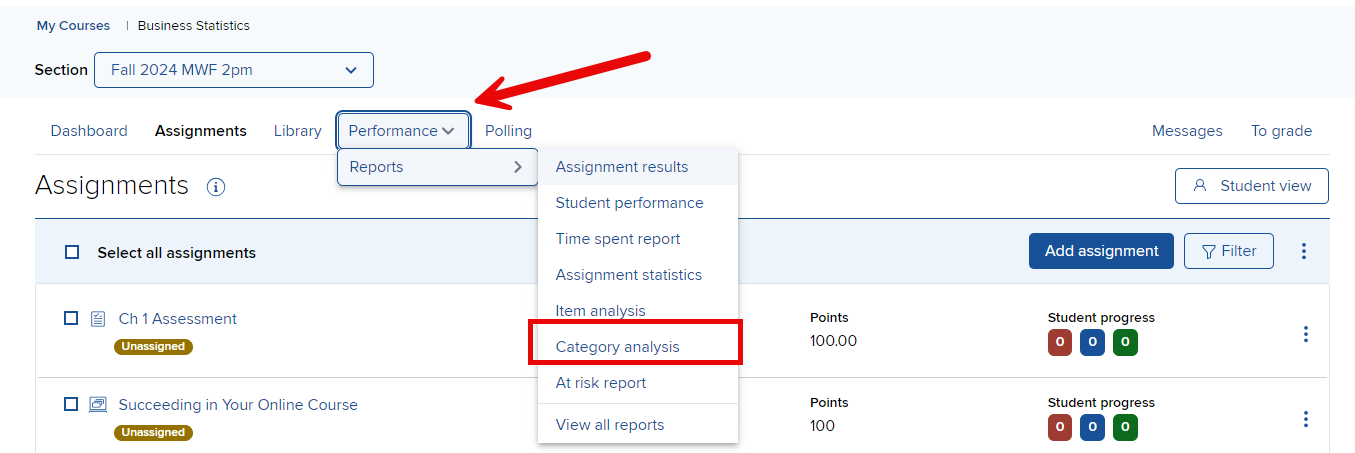Expand the Reports submenu
Image resolution: width=1355 pixels, height=453 pixels.
coord(437,167)
